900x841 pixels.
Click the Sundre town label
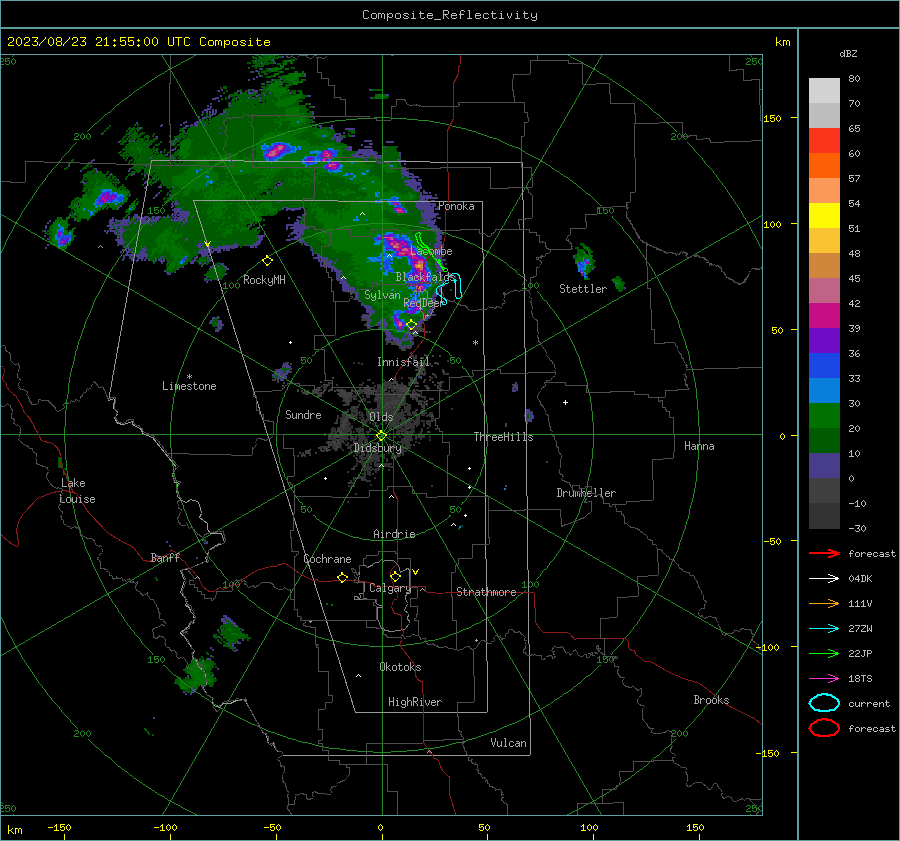point(303,415)
